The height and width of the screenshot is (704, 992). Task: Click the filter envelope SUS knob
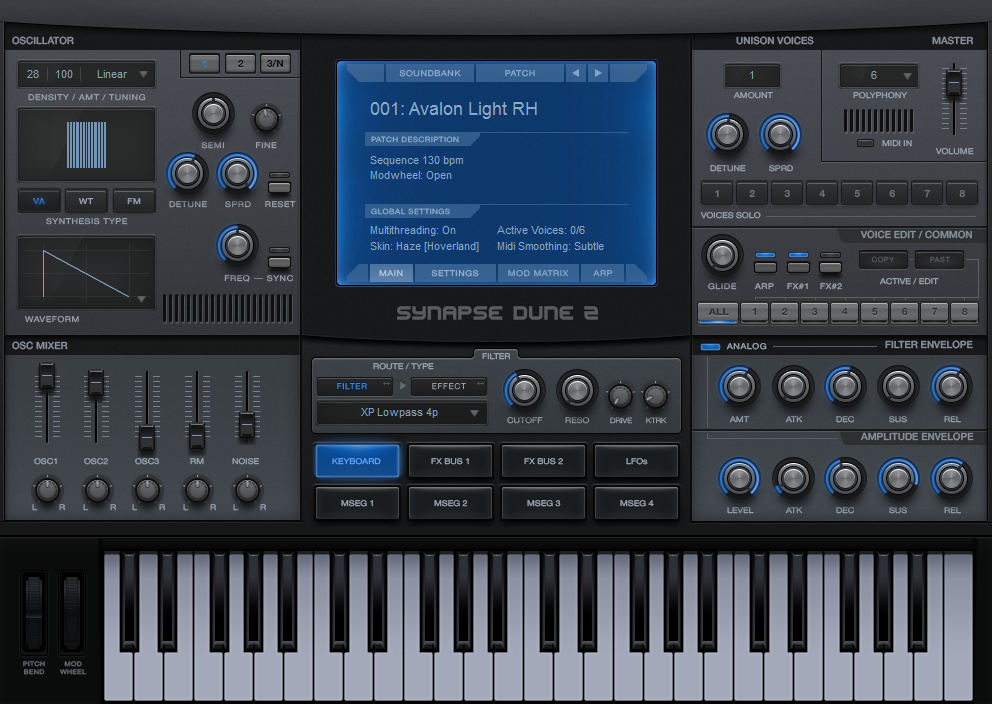898,386
